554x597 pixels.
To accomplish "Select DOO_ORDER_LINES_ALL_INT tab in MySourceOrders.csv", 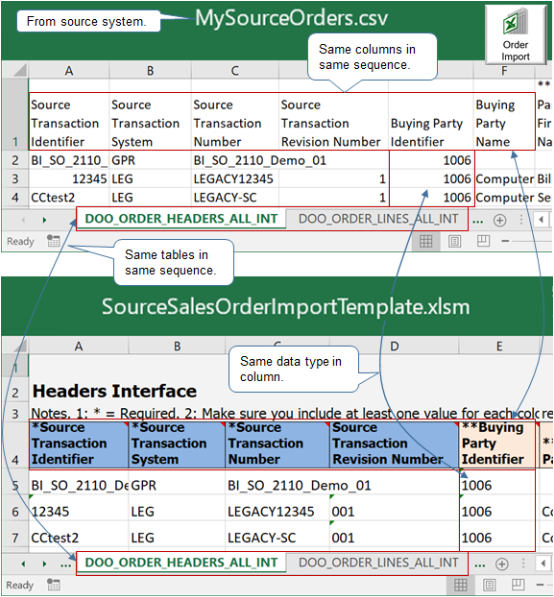I will pyautogui.click(x=378, y=219).
